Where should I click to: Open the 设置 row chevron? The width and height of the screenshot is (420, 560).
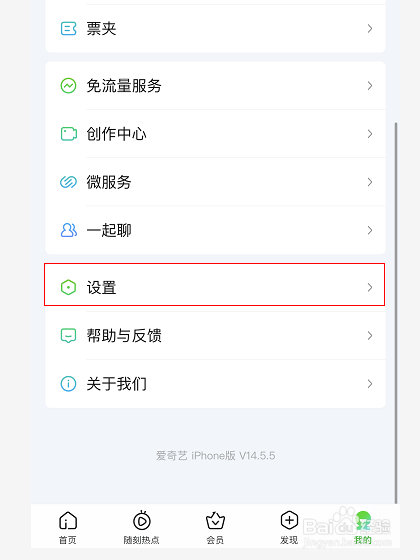pos(370,287)
